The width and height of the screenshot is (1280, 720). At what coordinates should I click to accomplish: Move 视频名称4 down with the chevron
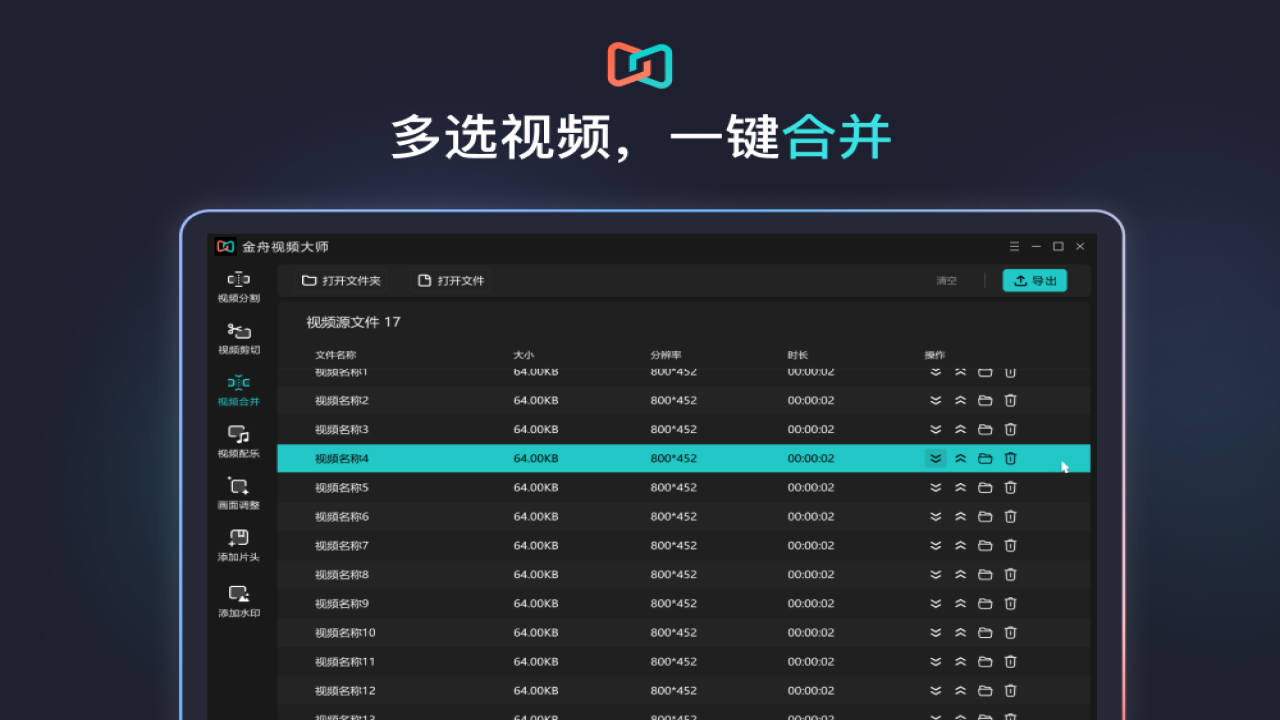coord(934,458)
